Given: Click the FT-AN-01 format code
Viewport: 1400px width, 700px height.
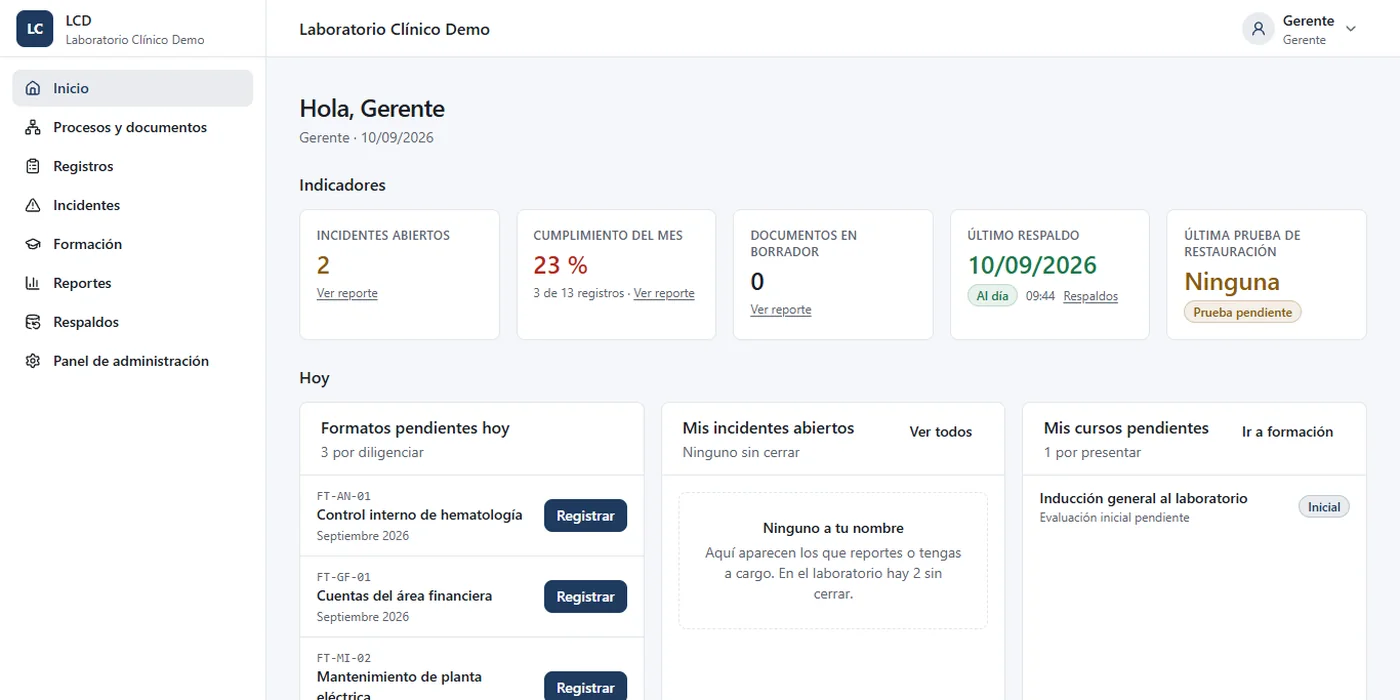Looking at the screenshot, I should (x=344, y=496).
